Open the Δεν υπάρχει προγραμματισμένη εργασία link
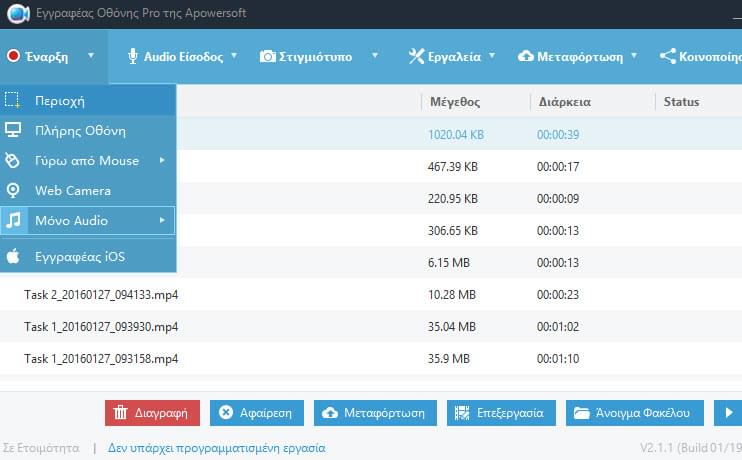742x460 pixels. pos(216,448)
